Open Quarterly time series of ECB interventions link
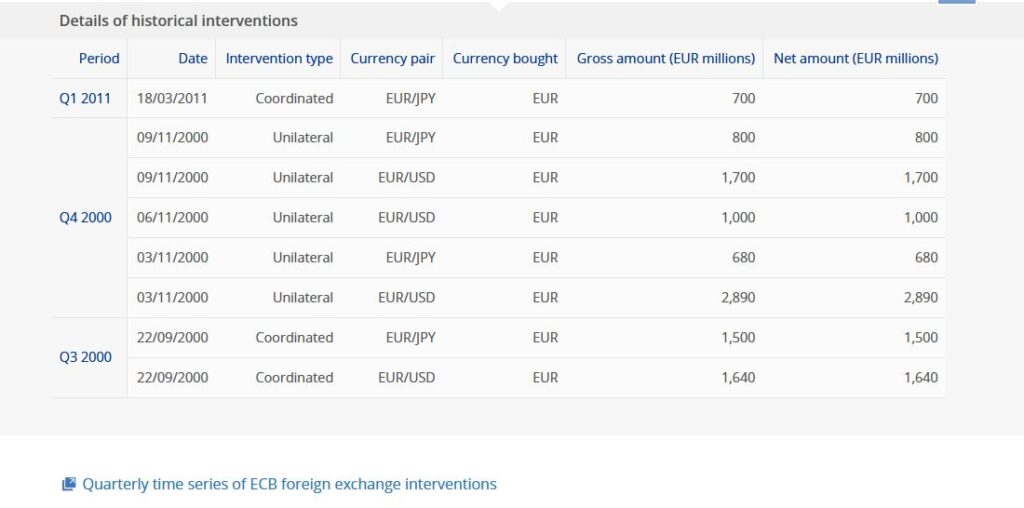 [289, 484]
